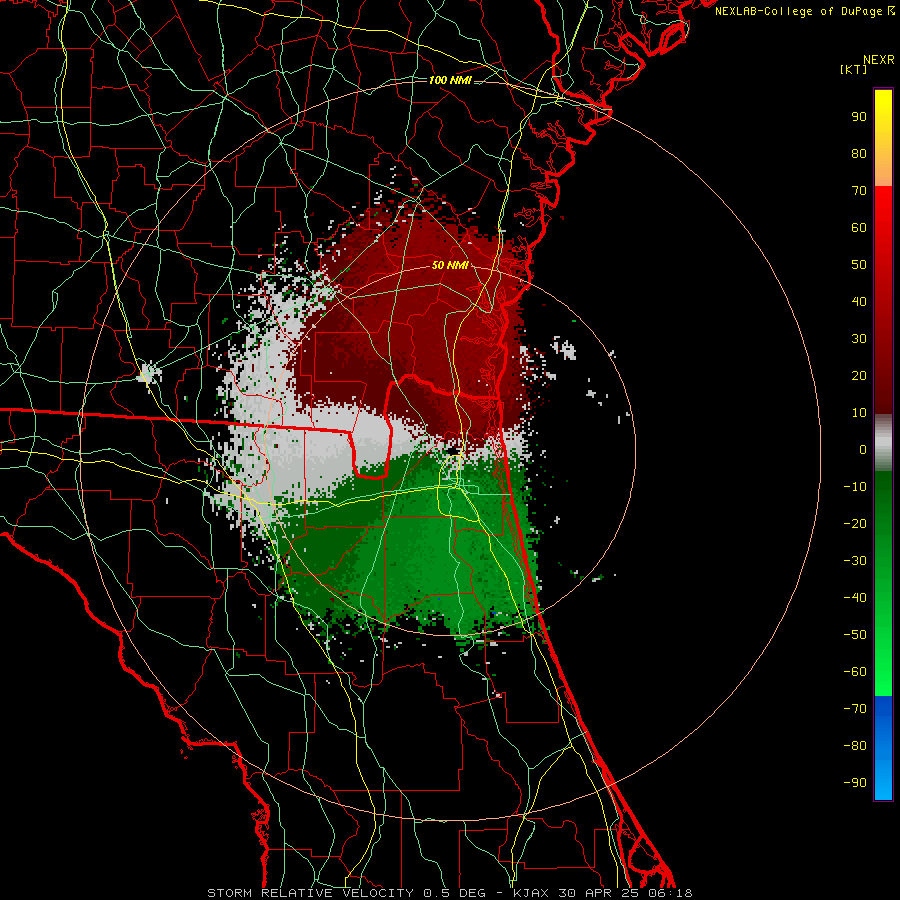Image resolution: width=900 pixels, height=900 pixels.
Task: Click the 50 NMI range ring label
Action: [450, 265]
